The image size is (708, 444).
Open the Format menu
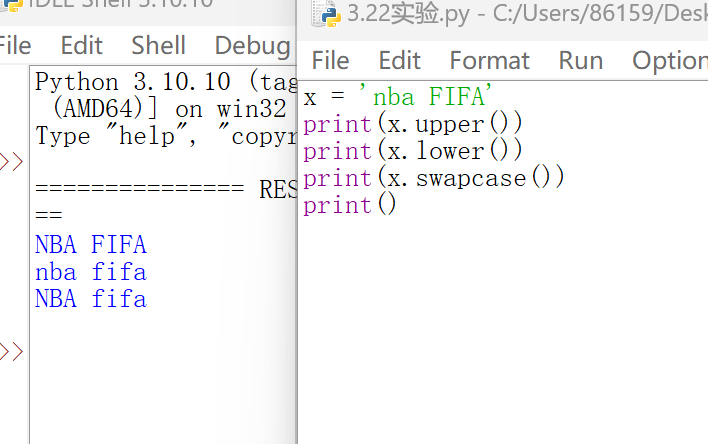[489, 60]
